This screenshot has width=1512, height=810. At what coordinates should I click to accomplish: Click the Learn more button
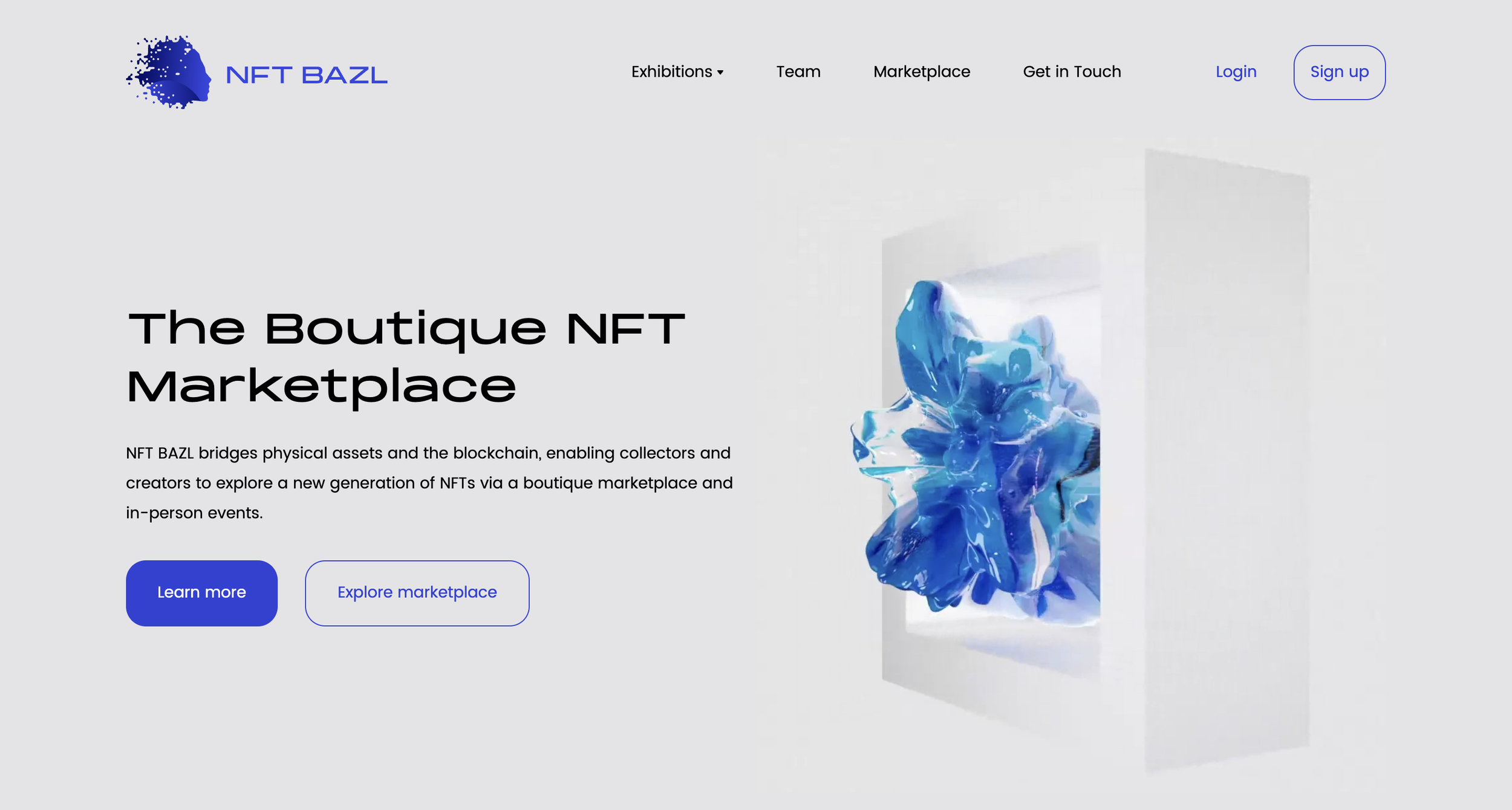pos(201,593)
